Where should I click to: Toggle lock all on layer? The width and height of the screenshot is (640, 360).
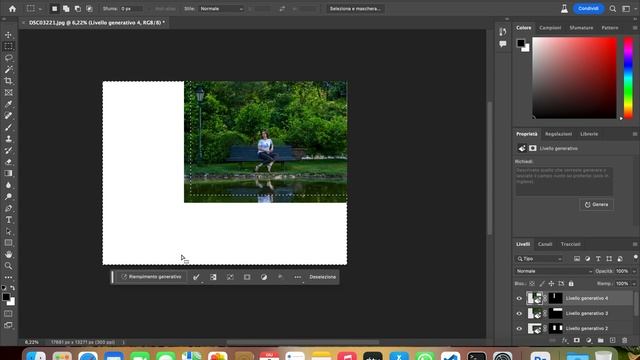click(571, 283)
